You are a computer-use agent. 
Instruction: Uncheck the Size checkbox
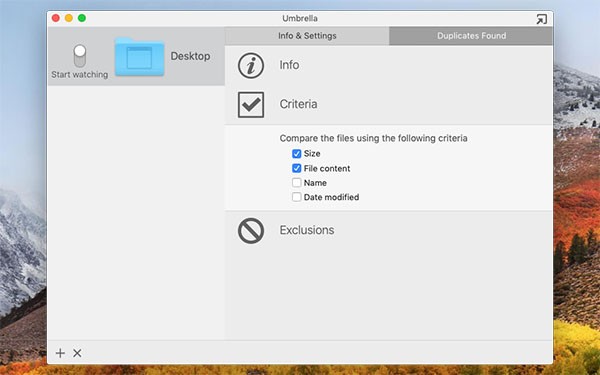point(297,154)
